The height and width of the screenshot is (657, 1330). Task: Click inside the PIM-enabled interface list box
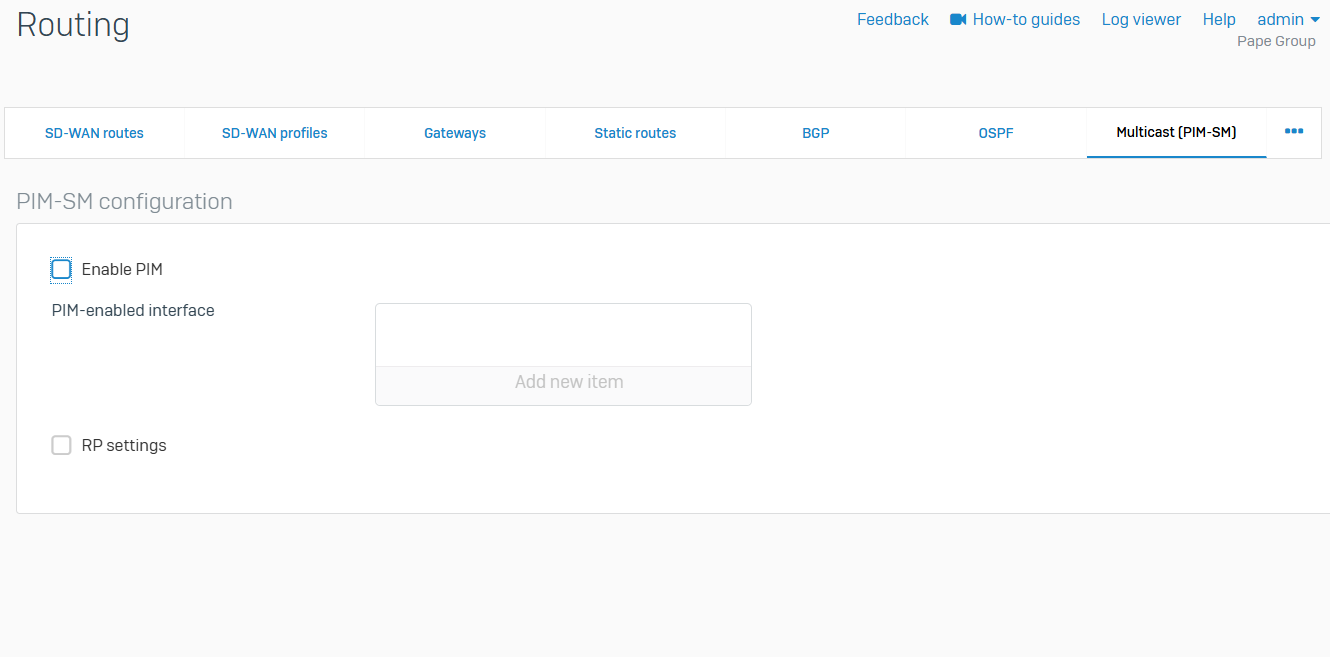[563, 335]
